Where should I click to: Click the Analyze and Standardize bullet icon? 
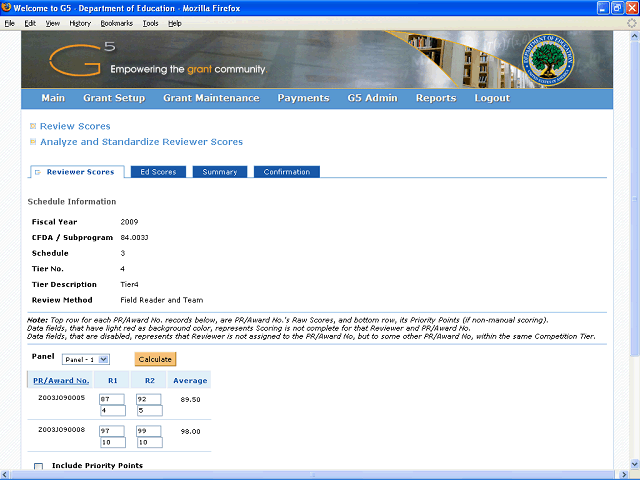33,142
